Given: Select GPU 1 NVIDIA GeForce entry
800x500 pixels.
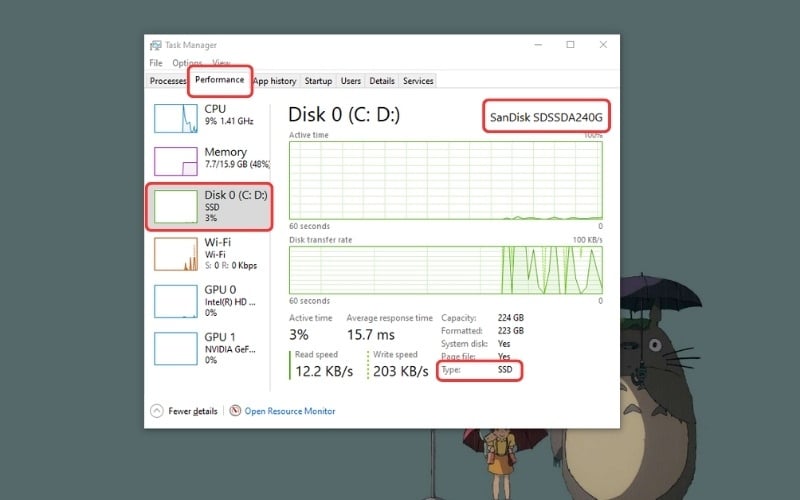Looking at the screenshot, I should click(209, 348).
